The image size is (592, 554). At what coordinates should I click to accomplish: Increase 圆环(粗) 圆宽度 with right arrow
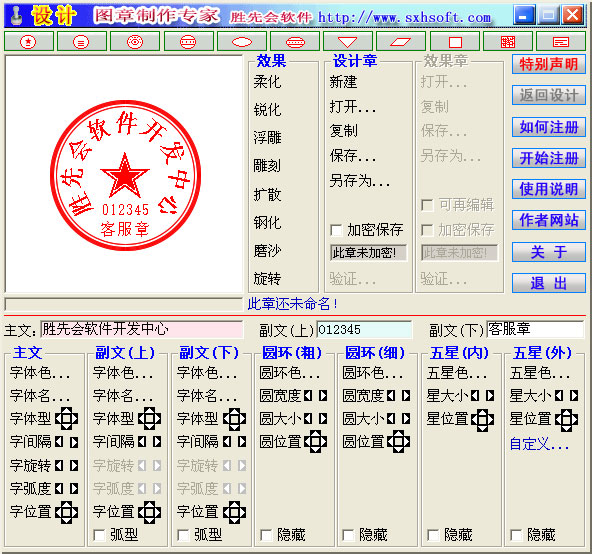(323, 395)
